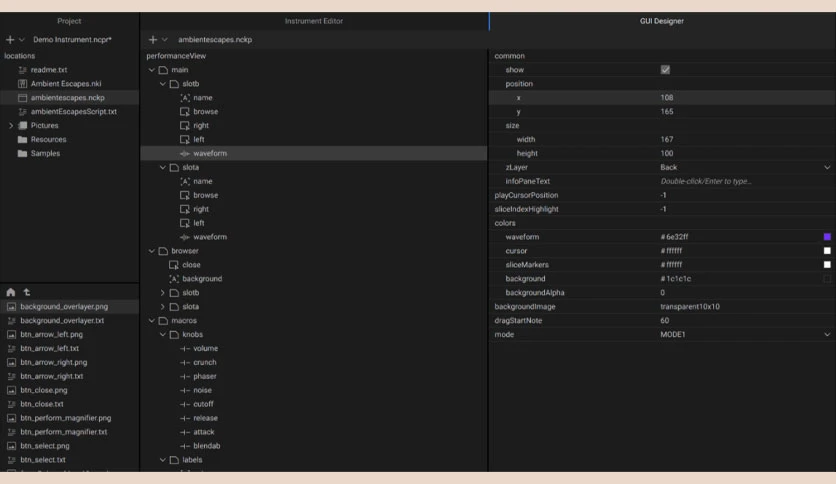Click the Ambient Escapes.nki file icon
This screenshot has height=484, width=836.
22,84
